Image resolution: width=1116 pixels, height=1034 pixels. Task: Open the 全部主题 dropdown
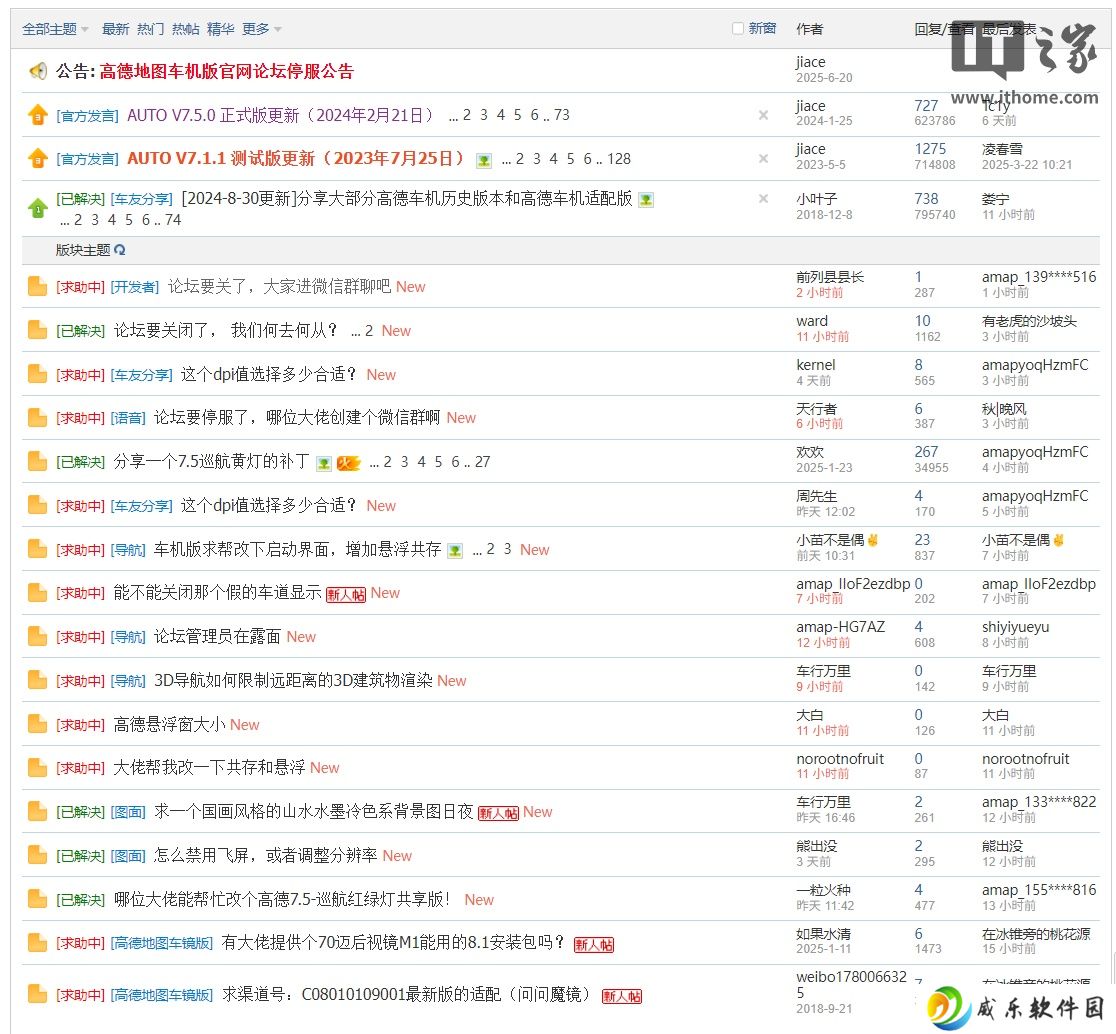pyautogui.click(x=55, y=29)
